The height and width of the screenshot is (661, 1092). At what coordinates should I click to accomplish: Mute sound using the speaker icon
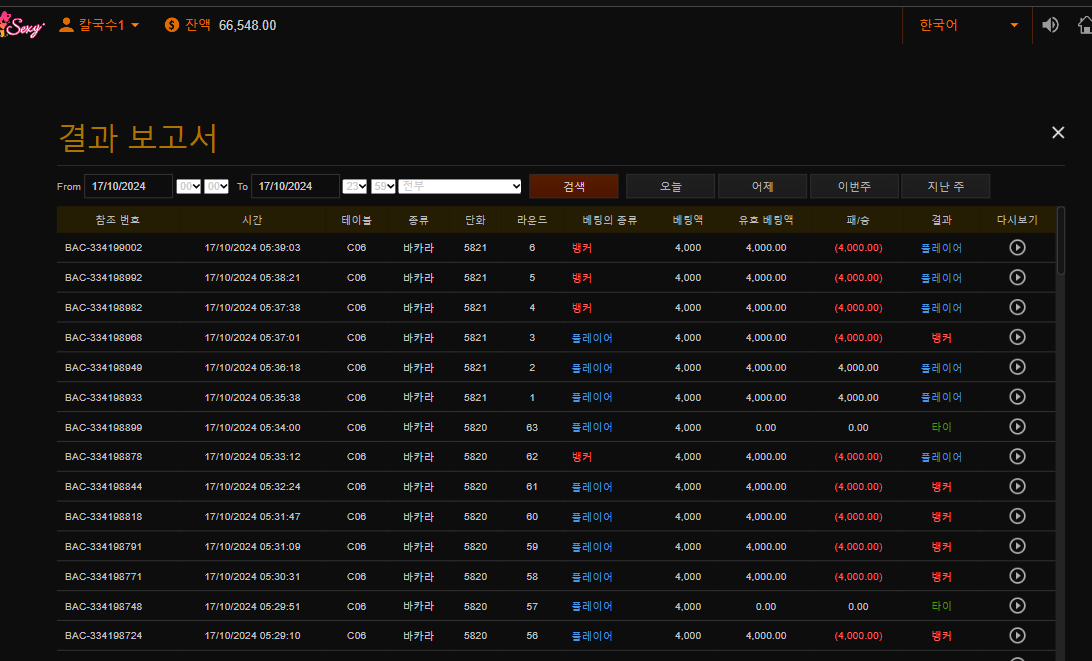[1050, 25]
